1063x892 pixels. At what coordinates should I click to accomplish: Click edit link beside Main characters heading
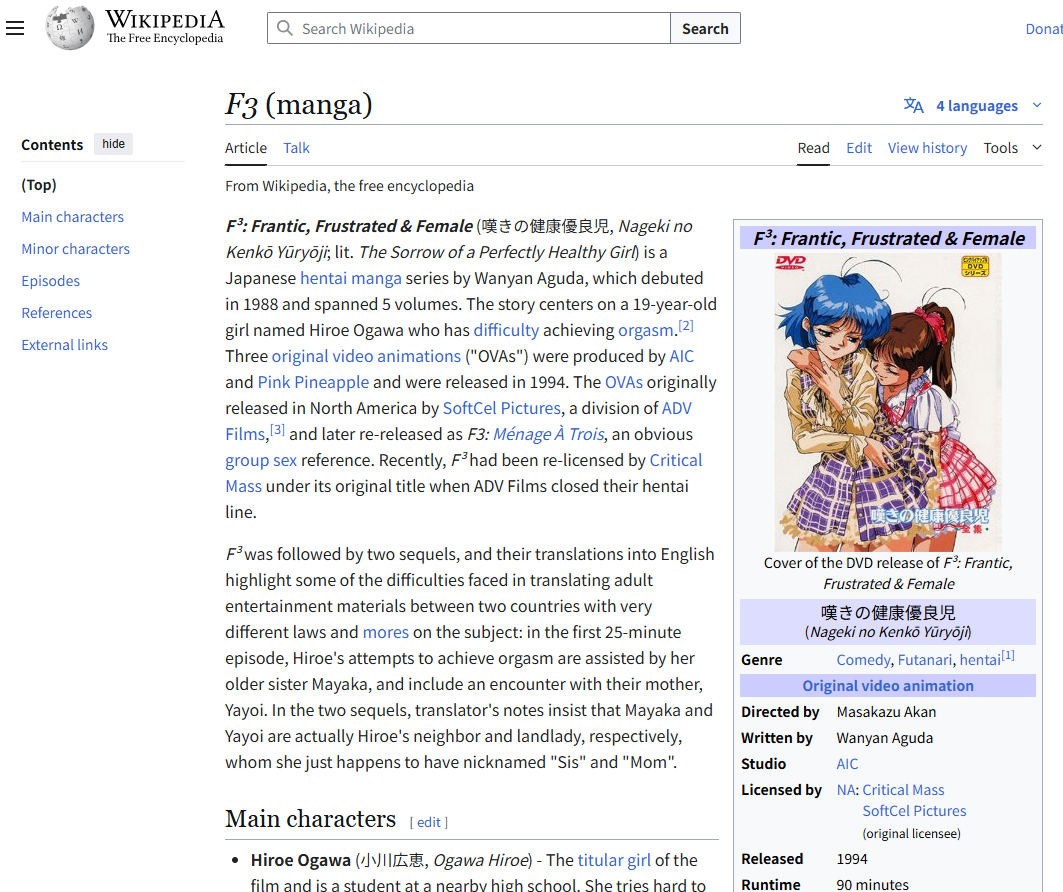click(x=428, y=822)
